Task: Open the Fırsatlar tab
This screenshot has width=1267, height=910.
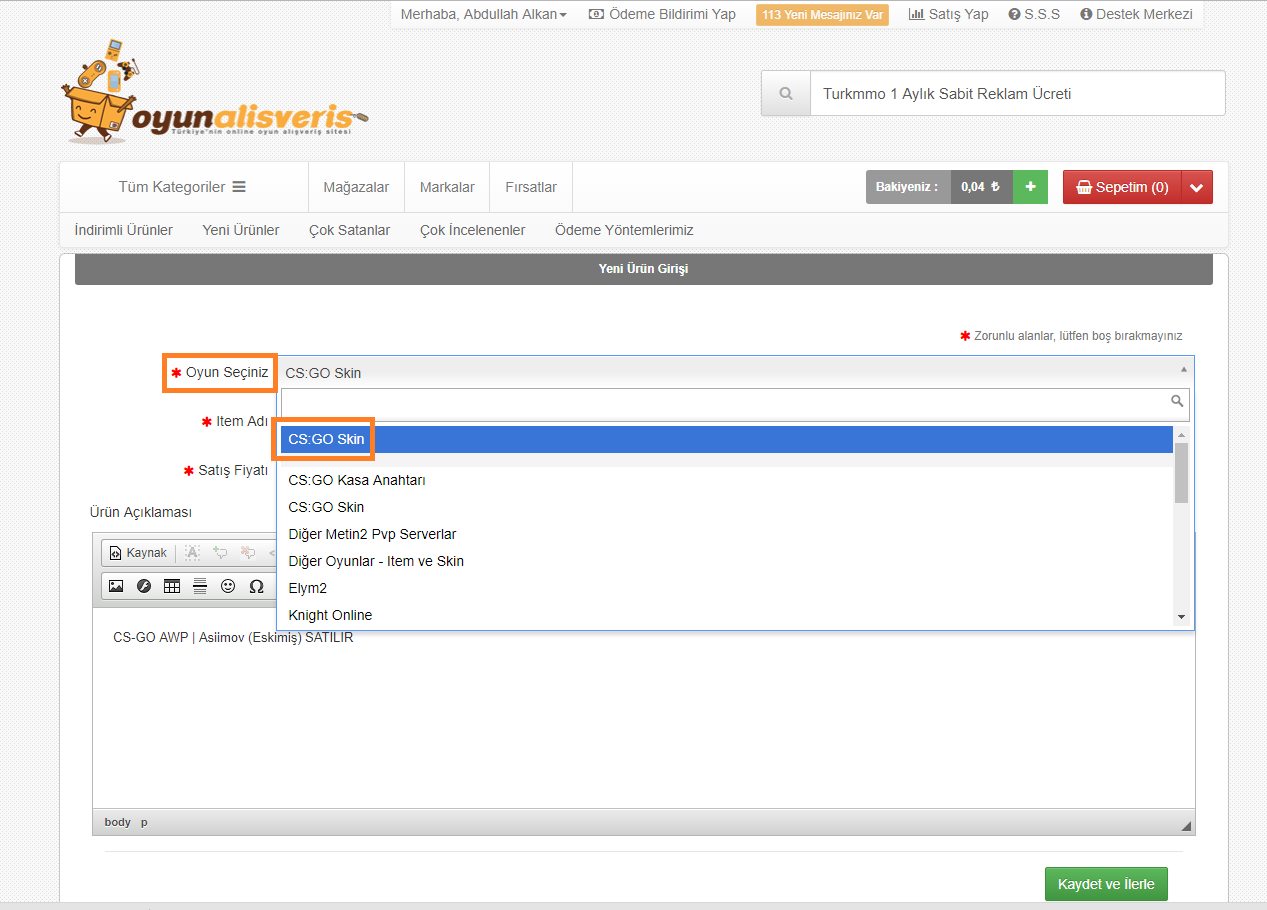Action: pos(531,187)
